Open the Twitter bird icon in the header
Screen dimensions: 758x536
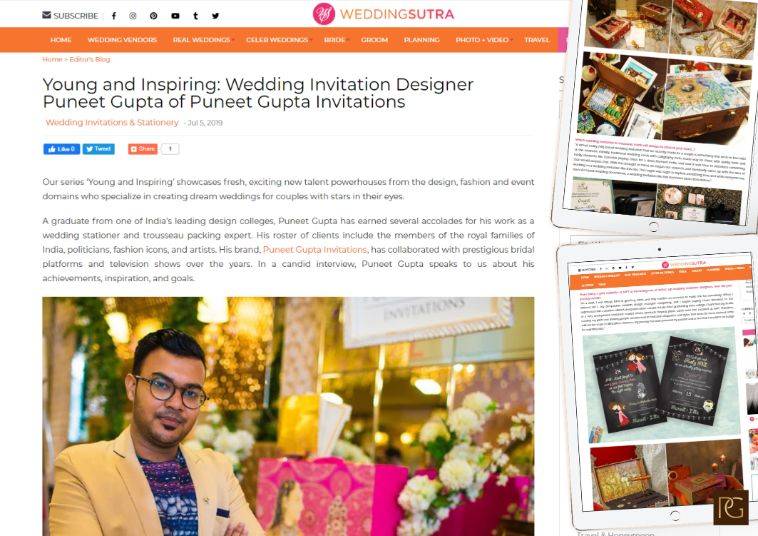pos(216,16)
